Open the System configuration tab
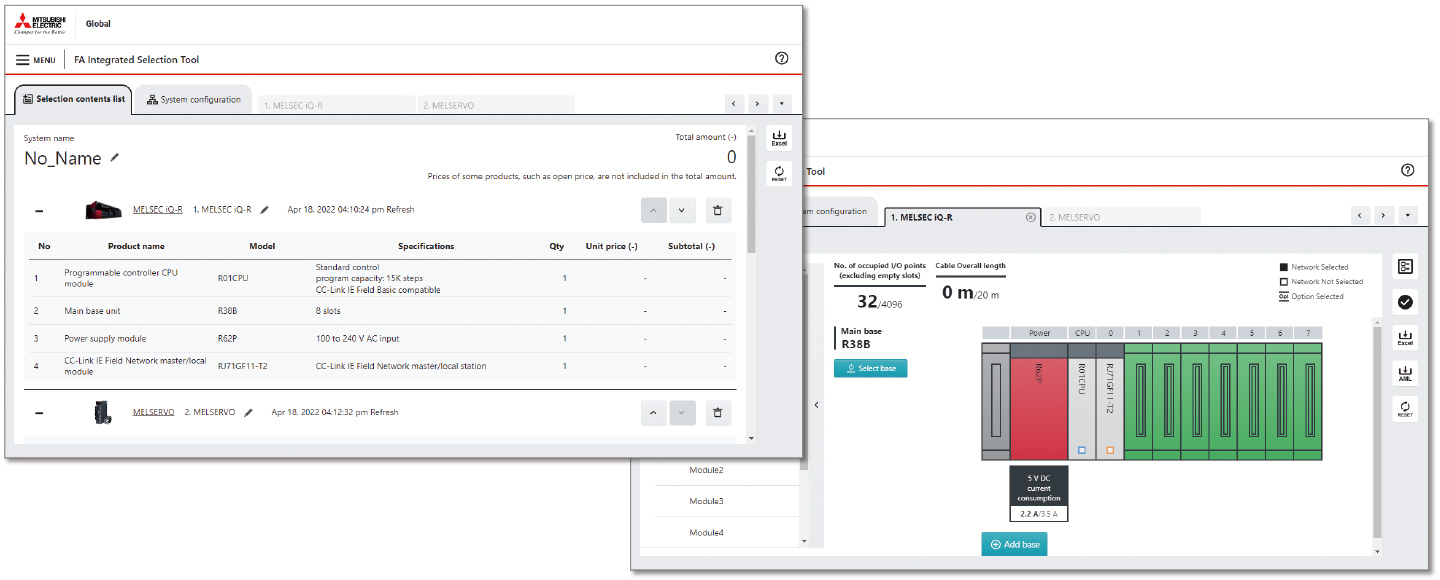The width and height of the screenshot is (1440, 580). (194, 100)
